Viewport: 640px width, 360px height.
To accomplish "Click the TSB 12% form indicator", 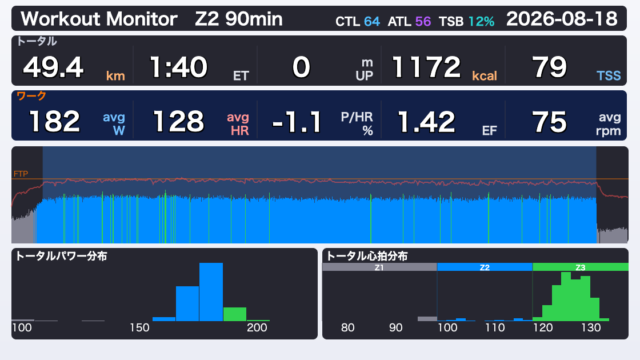I will coord(467,21).
